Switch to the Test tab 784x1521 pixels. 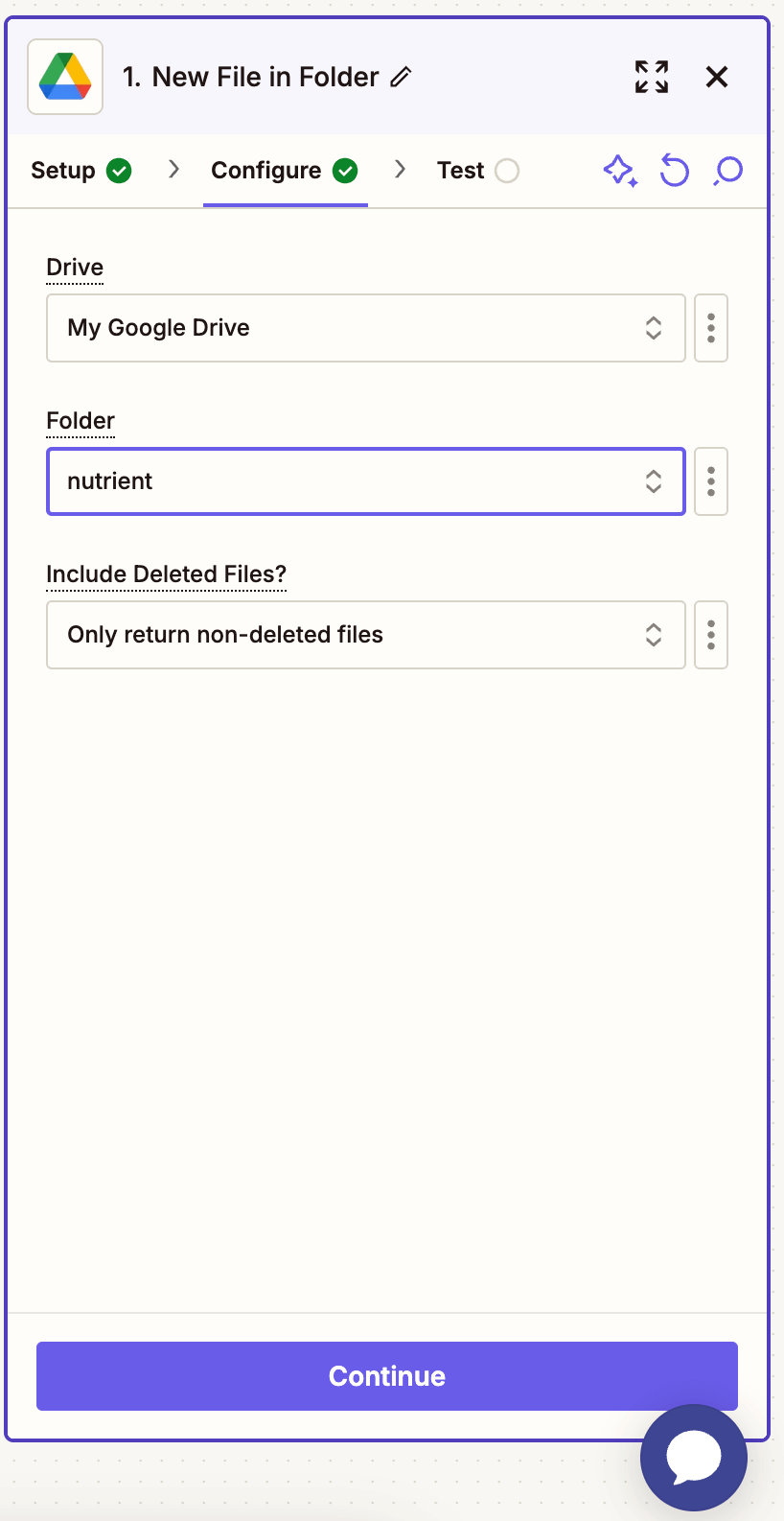(460, 170)
